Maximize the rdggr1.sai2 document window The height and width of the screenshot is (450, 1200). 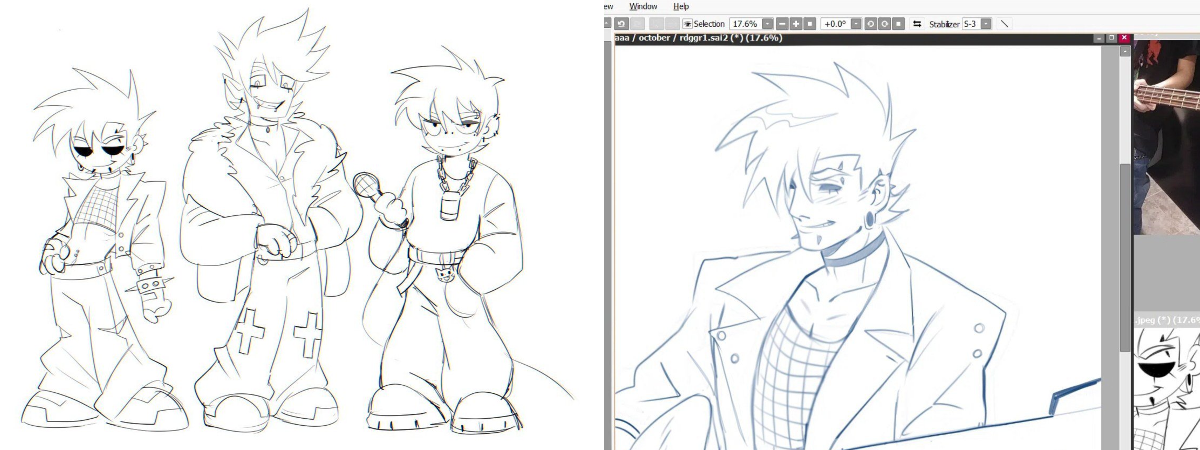pyautogui.click(x=1111, y=38)
